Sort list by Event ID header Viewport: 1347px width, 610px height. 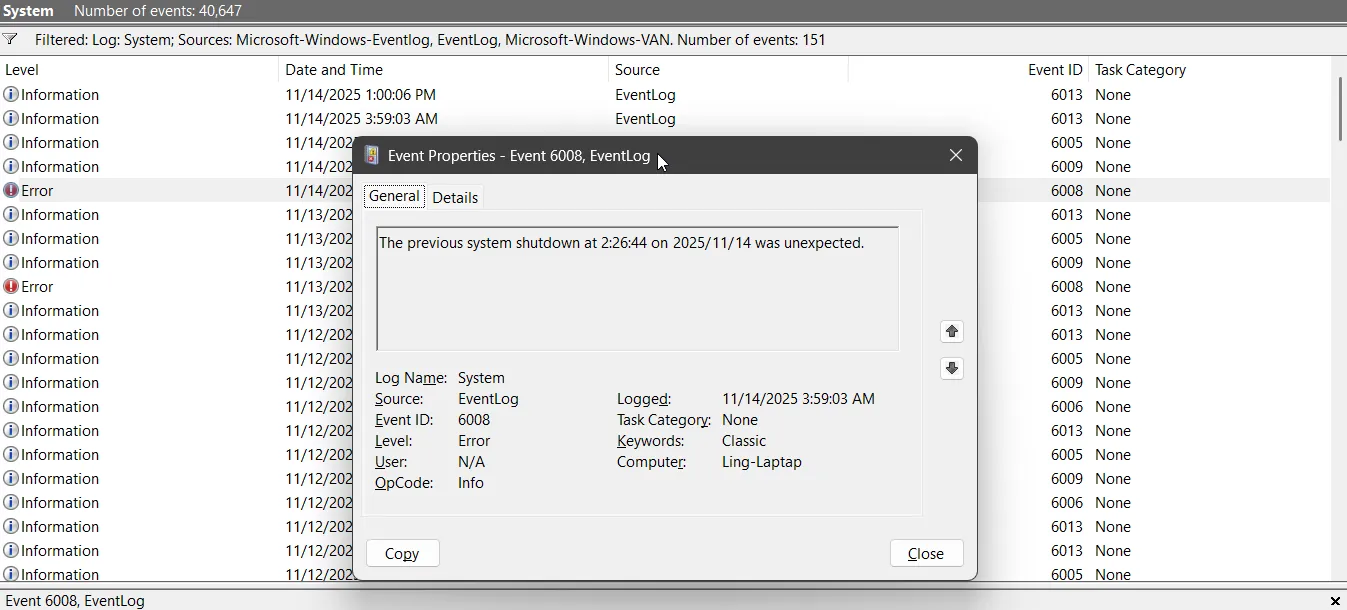click(x=1054, y=70)
